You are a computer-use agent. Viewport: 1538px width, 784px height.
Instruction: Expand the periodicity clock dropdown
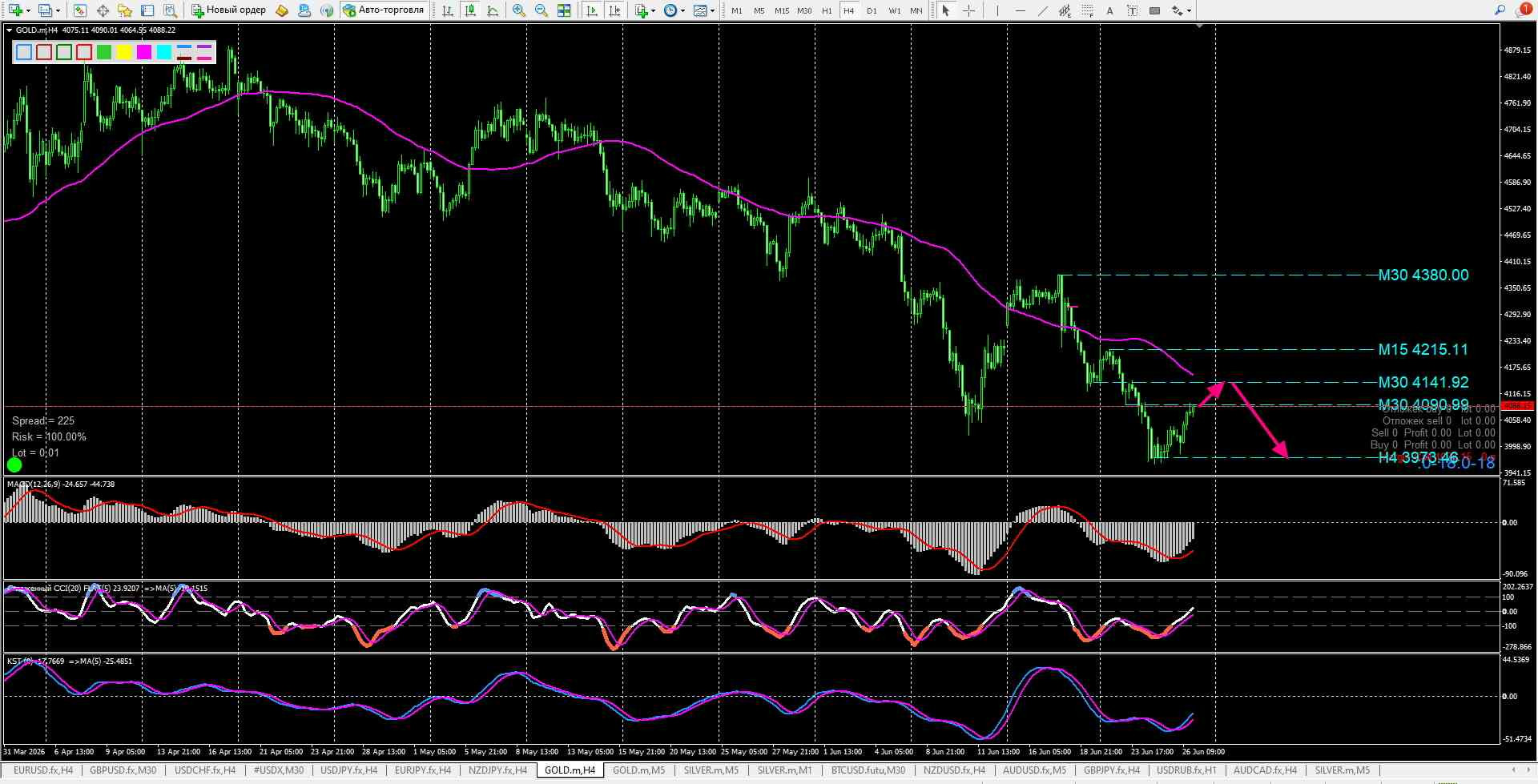click(682, 11)
